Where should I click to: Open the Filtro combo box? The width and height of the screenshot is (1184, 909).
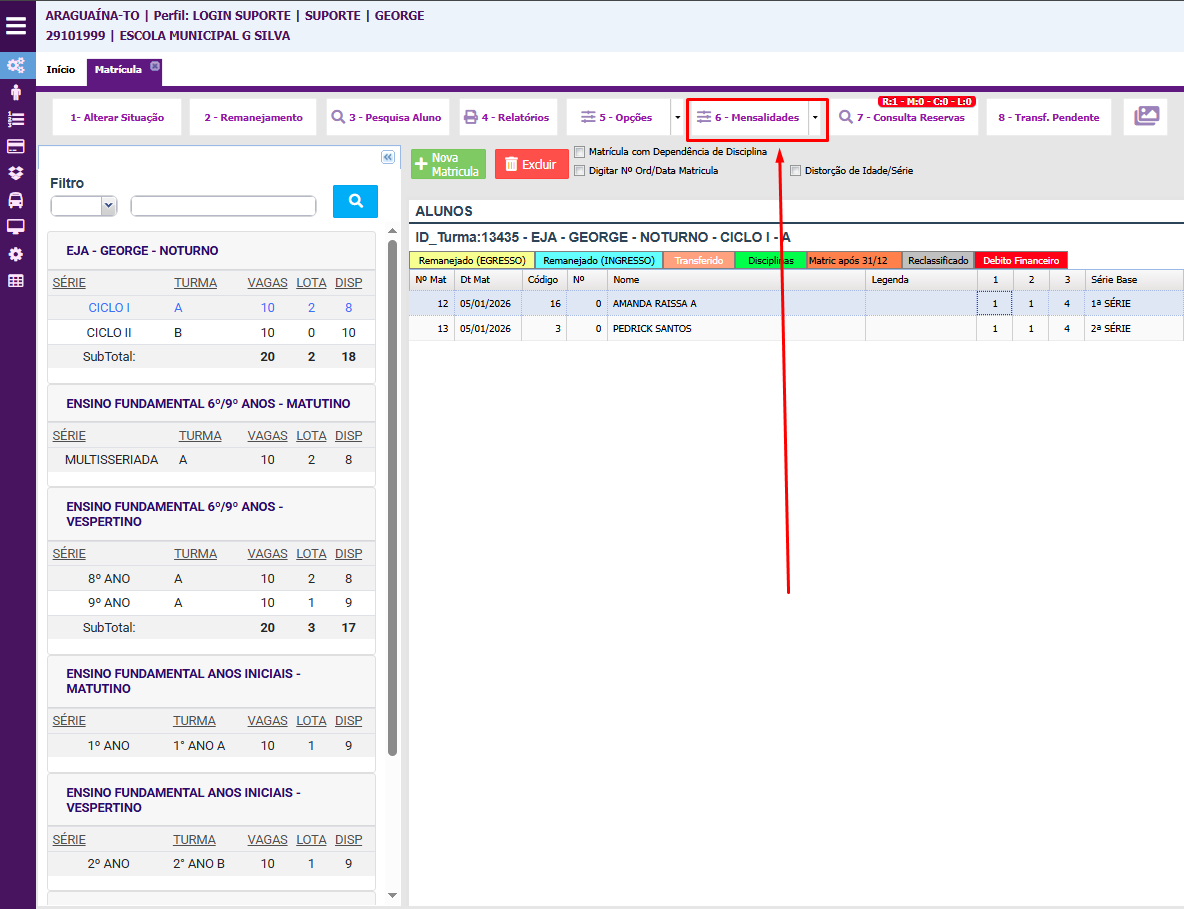point(84,205)
